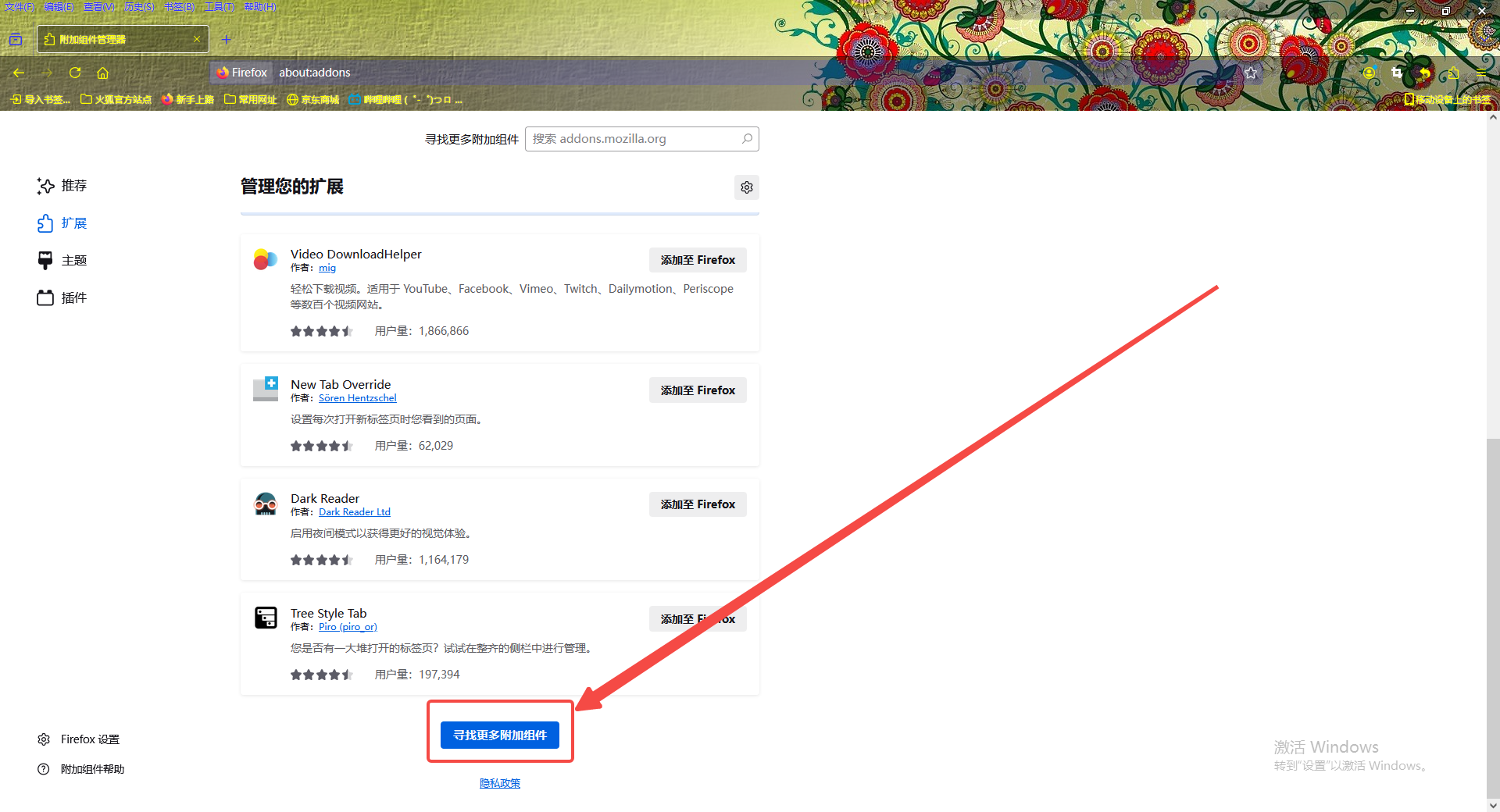Open the 历史(S) menu
Viewport: 1500px width, 812px height.
(x=140, y=7)
